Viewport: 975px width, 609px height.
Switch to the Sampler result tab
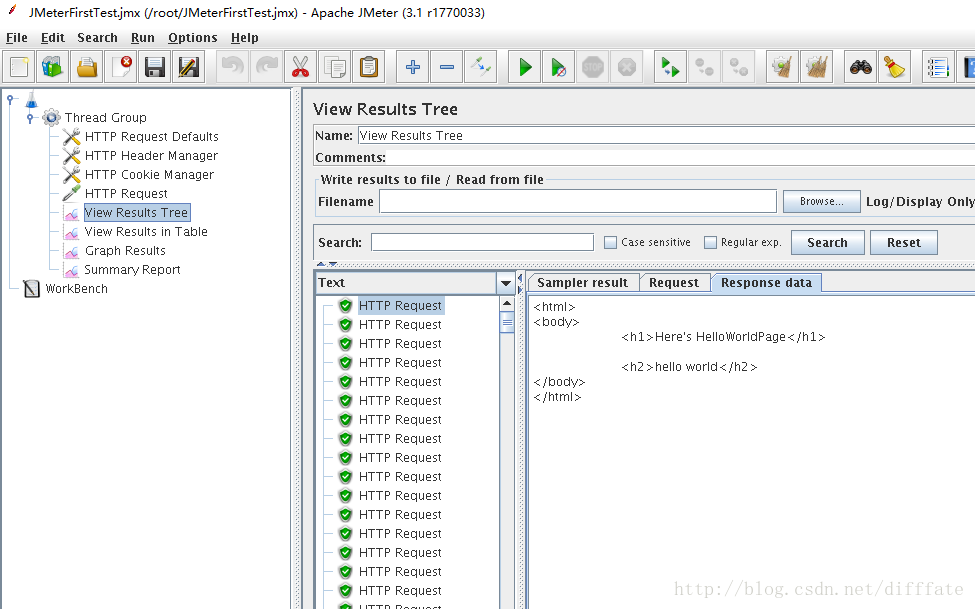coord(583,283)
